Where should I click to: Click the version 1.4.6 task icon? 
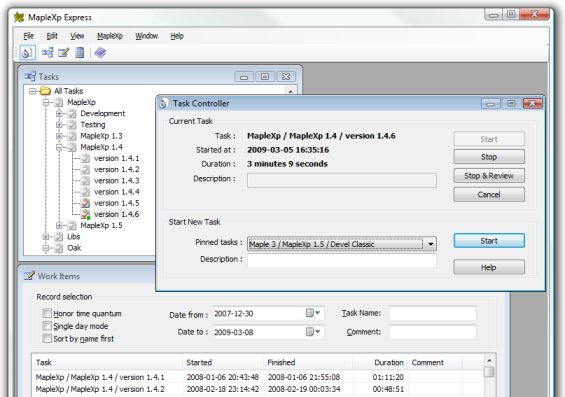pyautogui.click(x=85, y=214)
